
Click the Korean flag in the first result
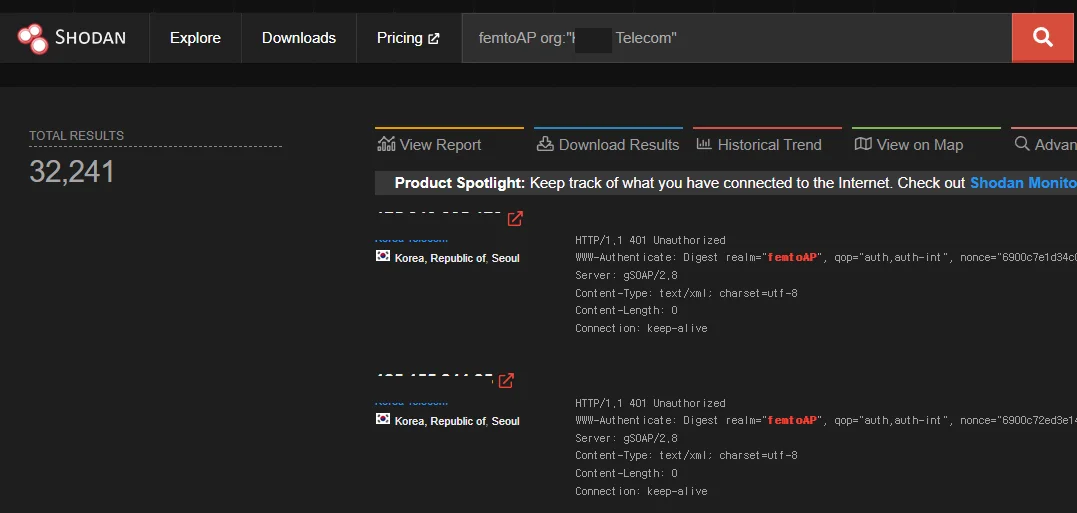(x=383, y=257)
